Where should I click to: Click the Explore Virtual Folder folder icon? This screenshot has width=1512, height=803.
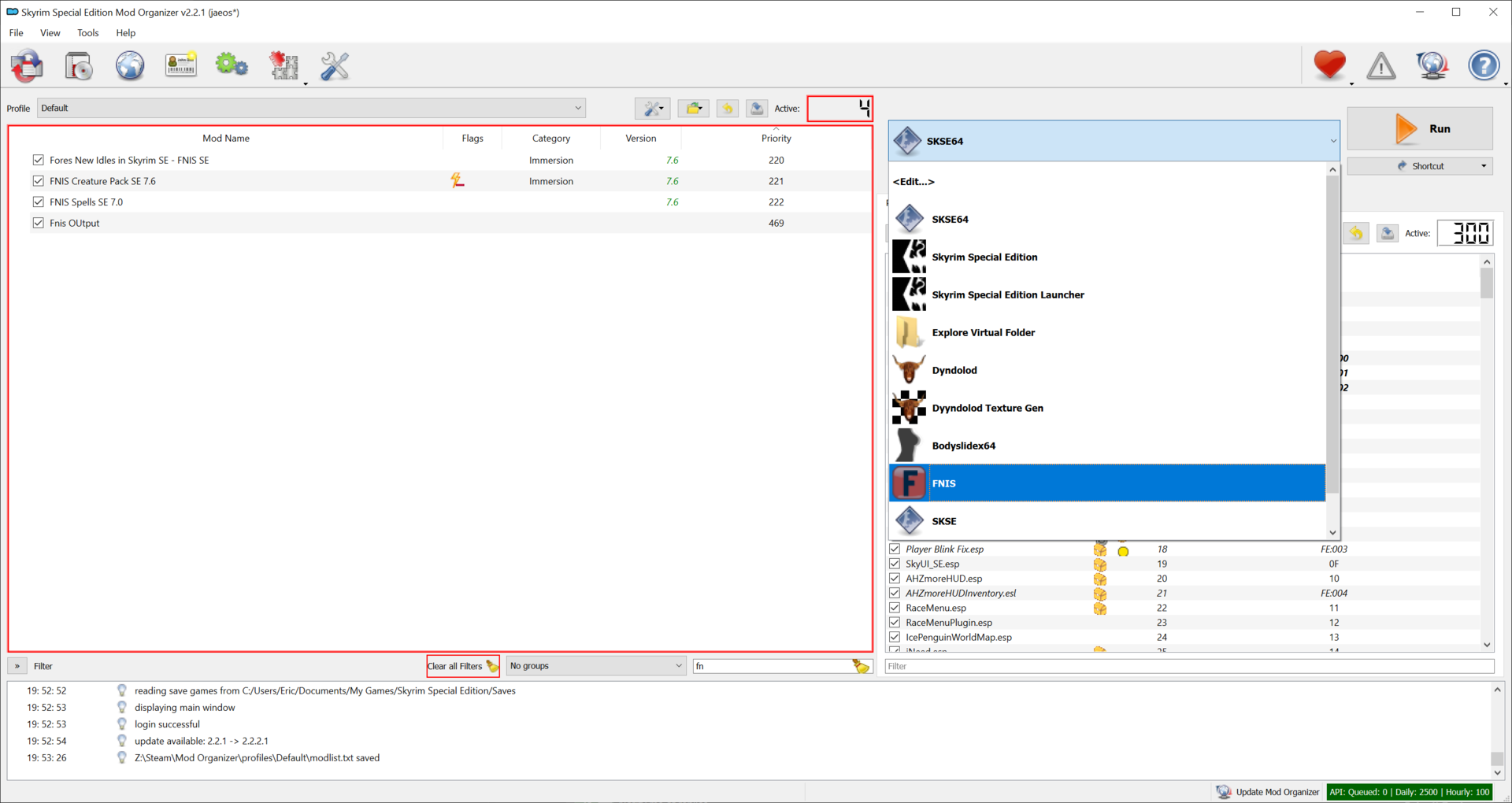[x=909, y=332]
